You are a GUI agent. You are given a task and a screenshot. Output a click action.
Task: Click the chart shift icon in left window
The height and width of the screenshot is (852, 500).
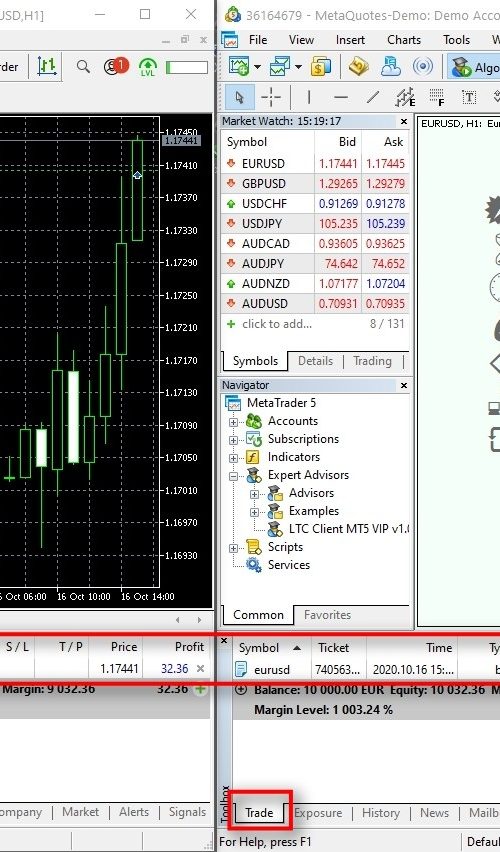coord(47,66)
